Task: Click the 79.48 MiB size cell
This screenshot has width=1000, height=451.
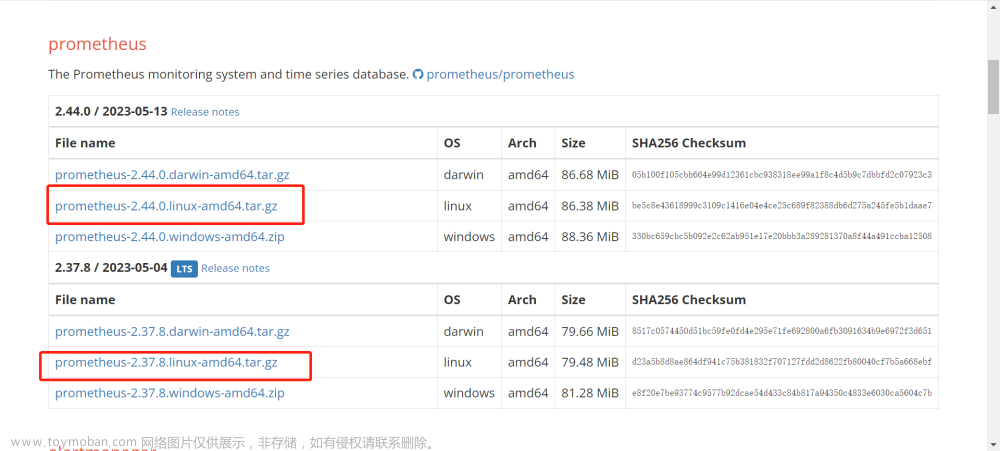Action: click(590, 362)
